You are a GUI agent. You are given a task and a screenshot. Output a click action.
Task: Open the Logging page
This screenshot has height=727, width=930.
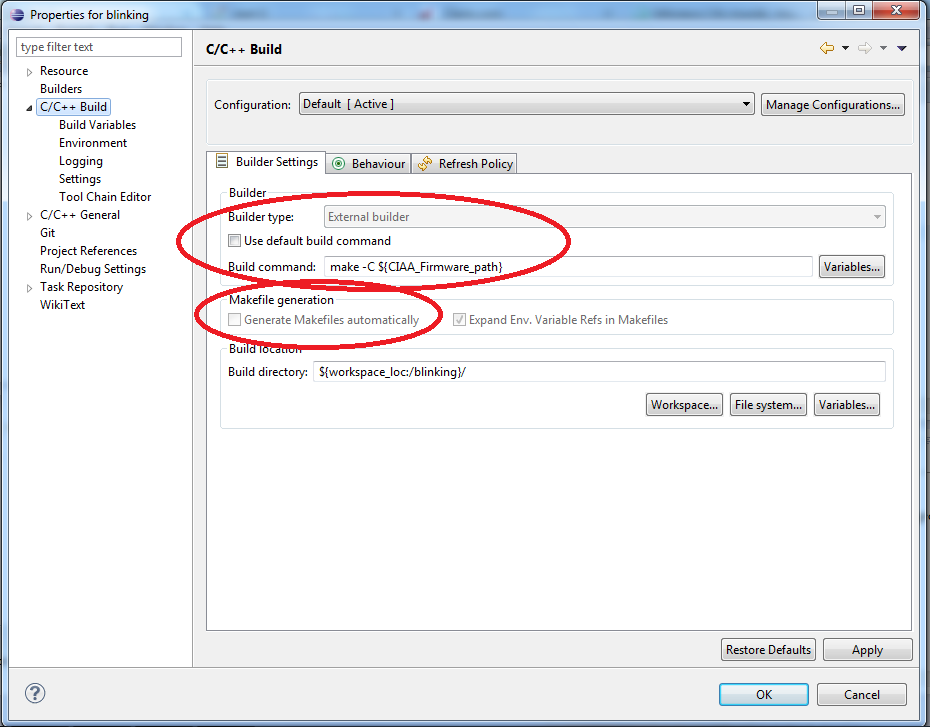pos(81,161)
